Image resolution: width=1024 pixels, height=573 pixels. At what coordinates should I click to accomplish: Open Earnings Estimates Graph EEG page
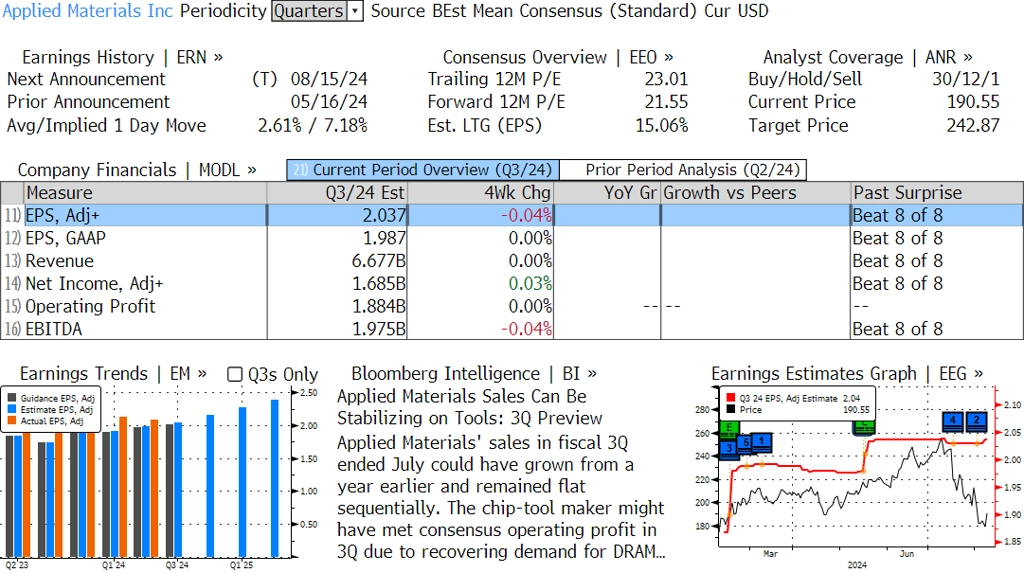847,374
